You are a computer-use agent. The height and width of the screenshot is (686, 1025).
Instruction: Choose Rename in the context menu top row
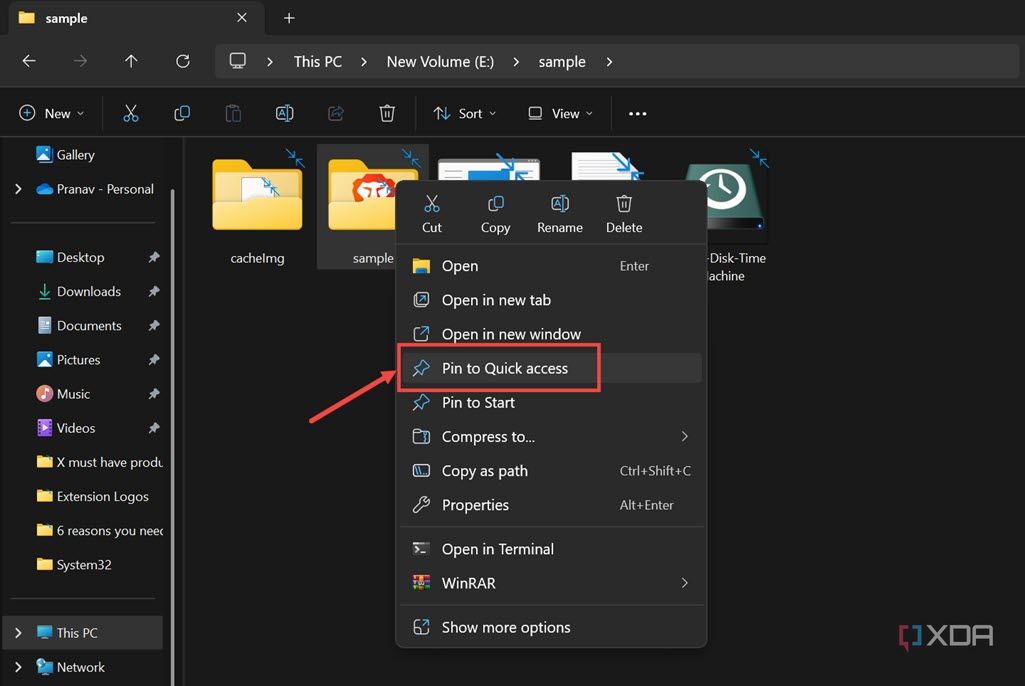[560, 214]
